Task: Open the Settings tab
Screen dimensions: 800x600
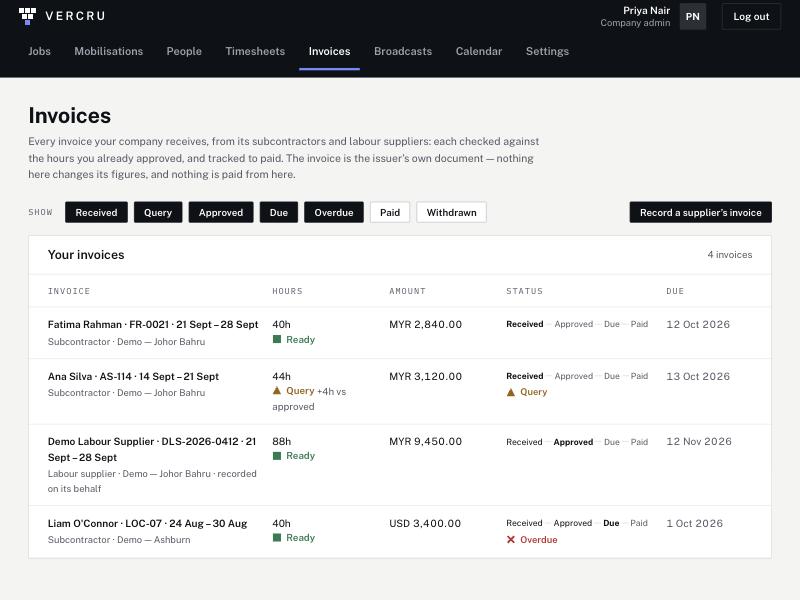Action: (547, 51)
